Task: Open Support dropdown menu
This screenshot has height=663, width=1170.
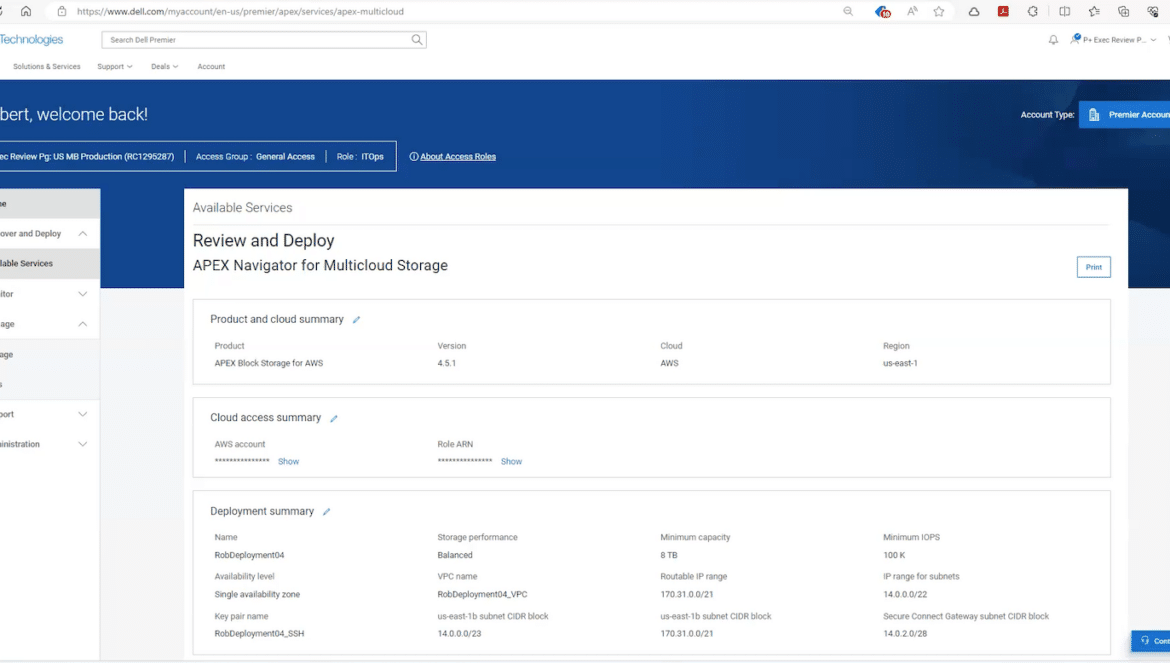Action: (114, 66)
